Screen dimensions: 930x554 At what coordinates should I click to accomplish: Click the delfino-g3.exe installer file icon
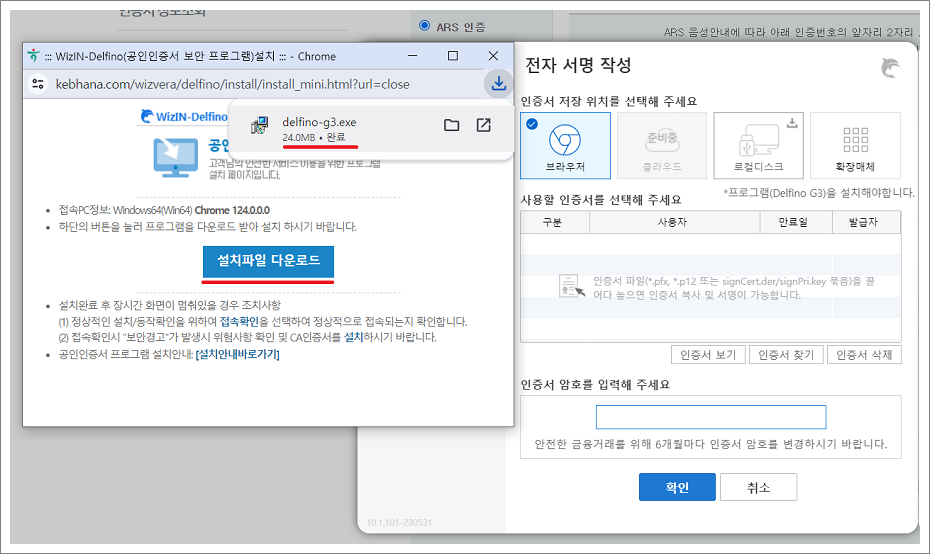pos(259,125)
